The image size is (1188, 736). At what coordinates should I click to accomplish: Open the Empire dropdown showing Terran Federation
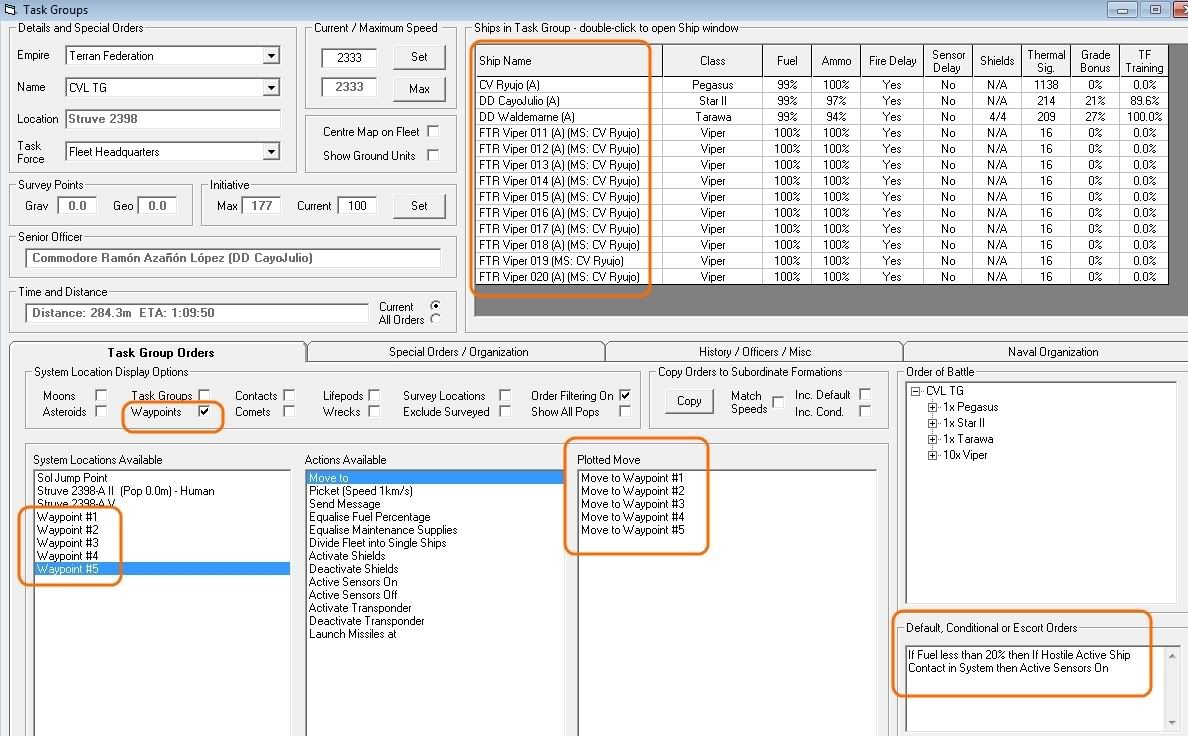pos(270,55)
